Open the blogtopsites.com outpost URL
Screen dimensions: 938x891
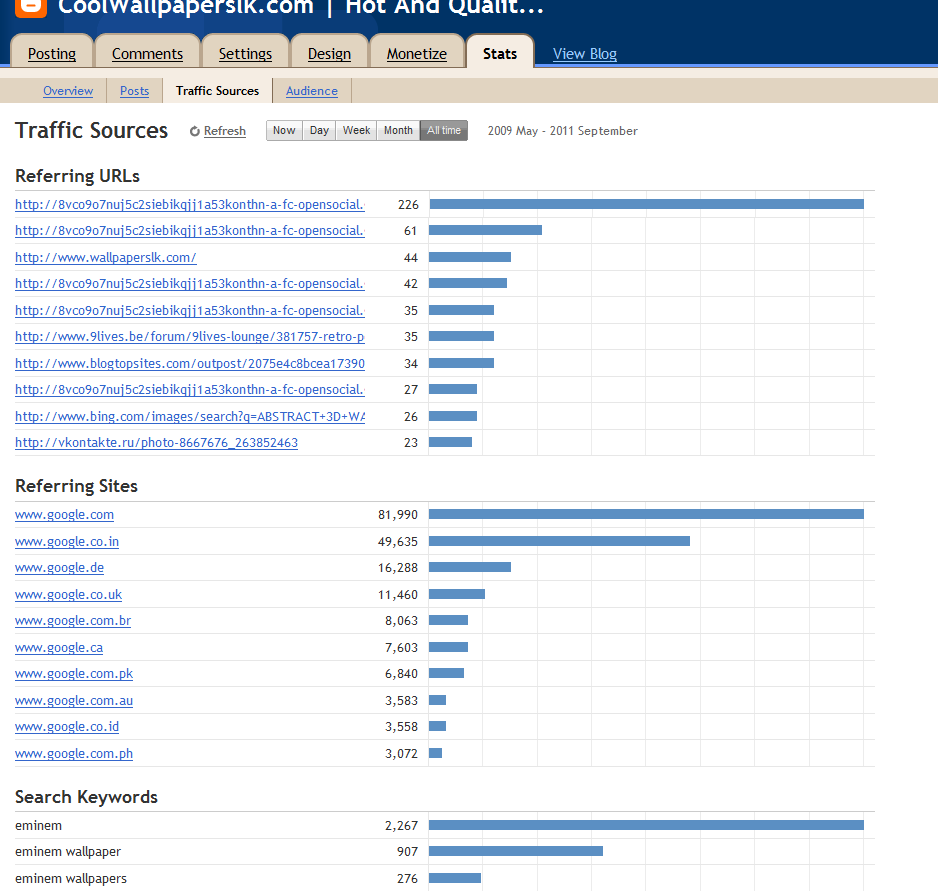(x=190, y=364)
